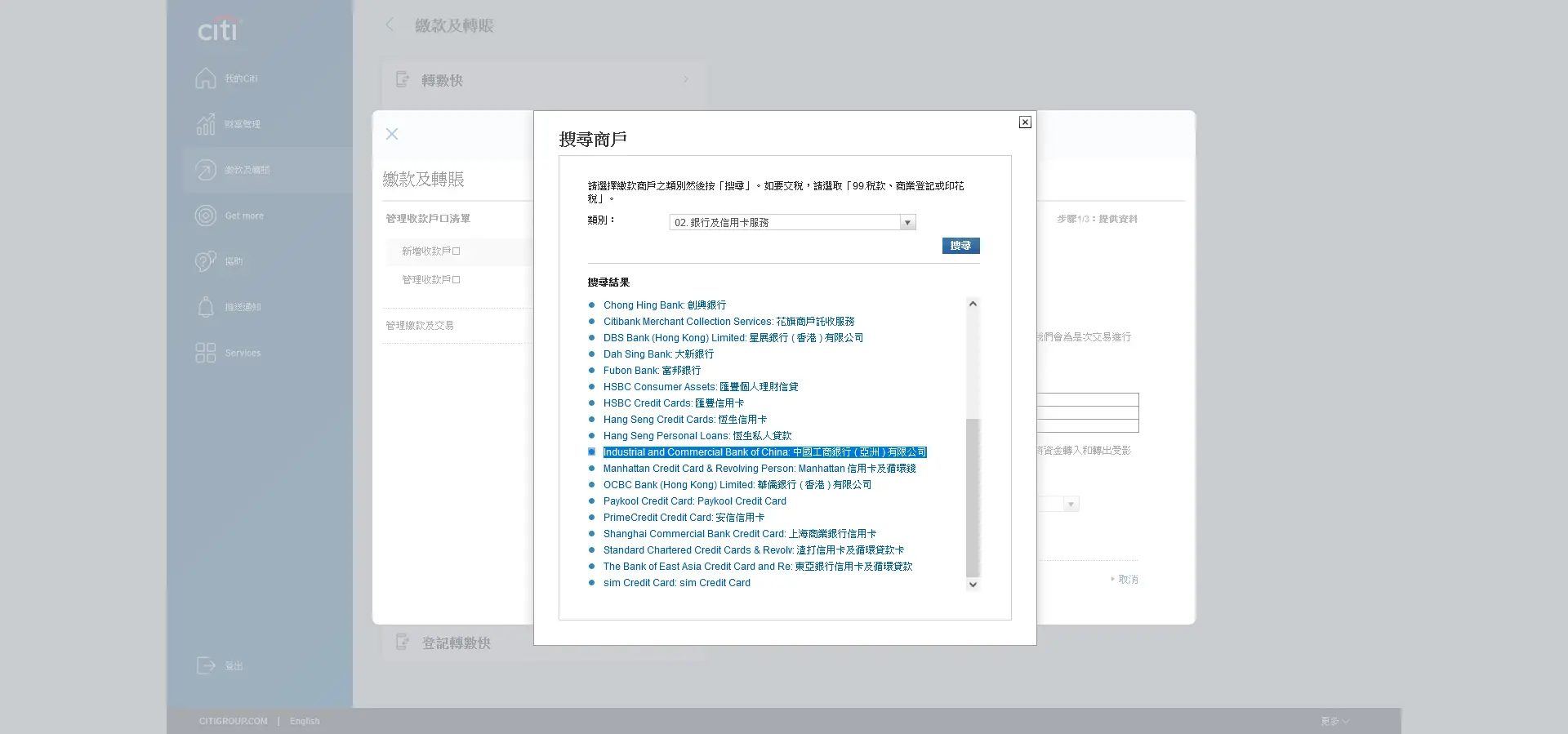Open the notifications bell icon
This screenshot has height=734, width=1568.
tap(206, 307)
